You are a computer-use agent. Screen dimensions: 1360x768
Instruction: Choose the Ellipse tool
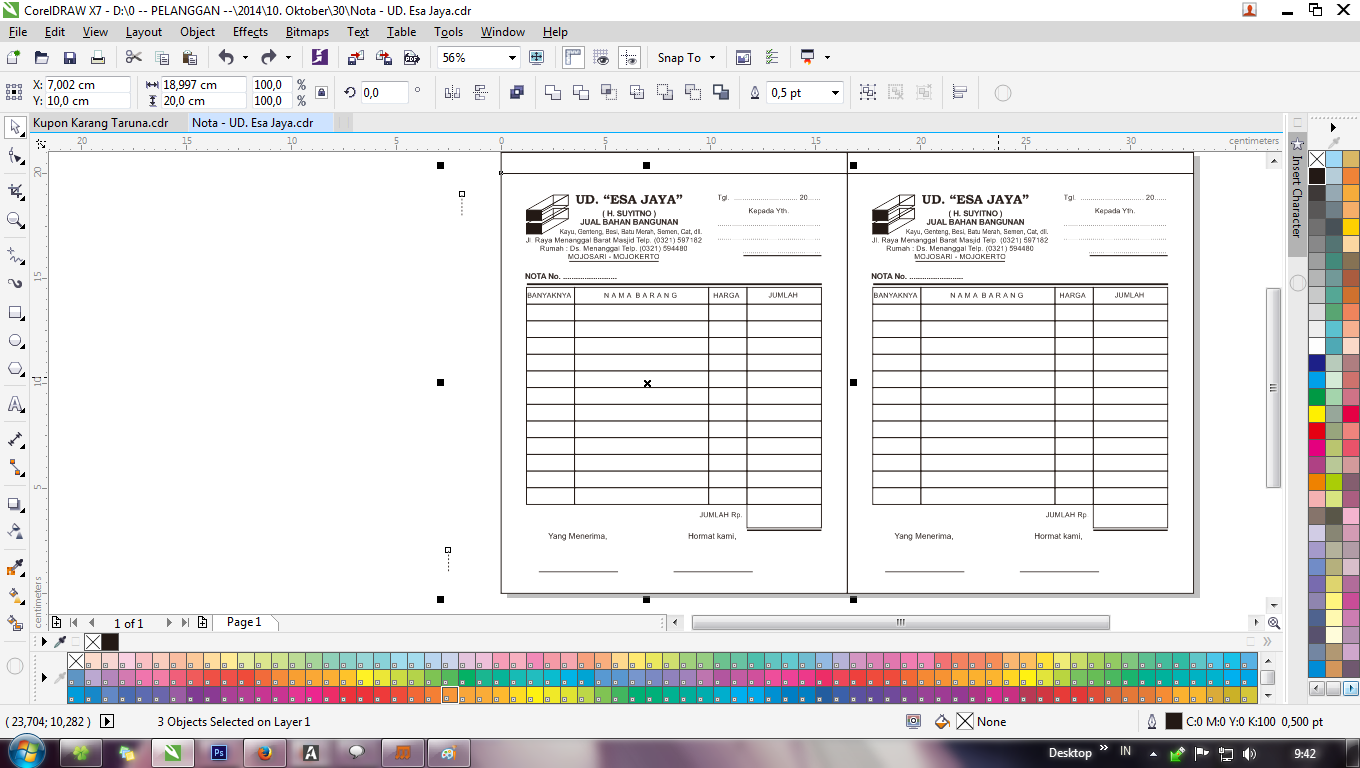pyautogui.click(x=15, y=340)
